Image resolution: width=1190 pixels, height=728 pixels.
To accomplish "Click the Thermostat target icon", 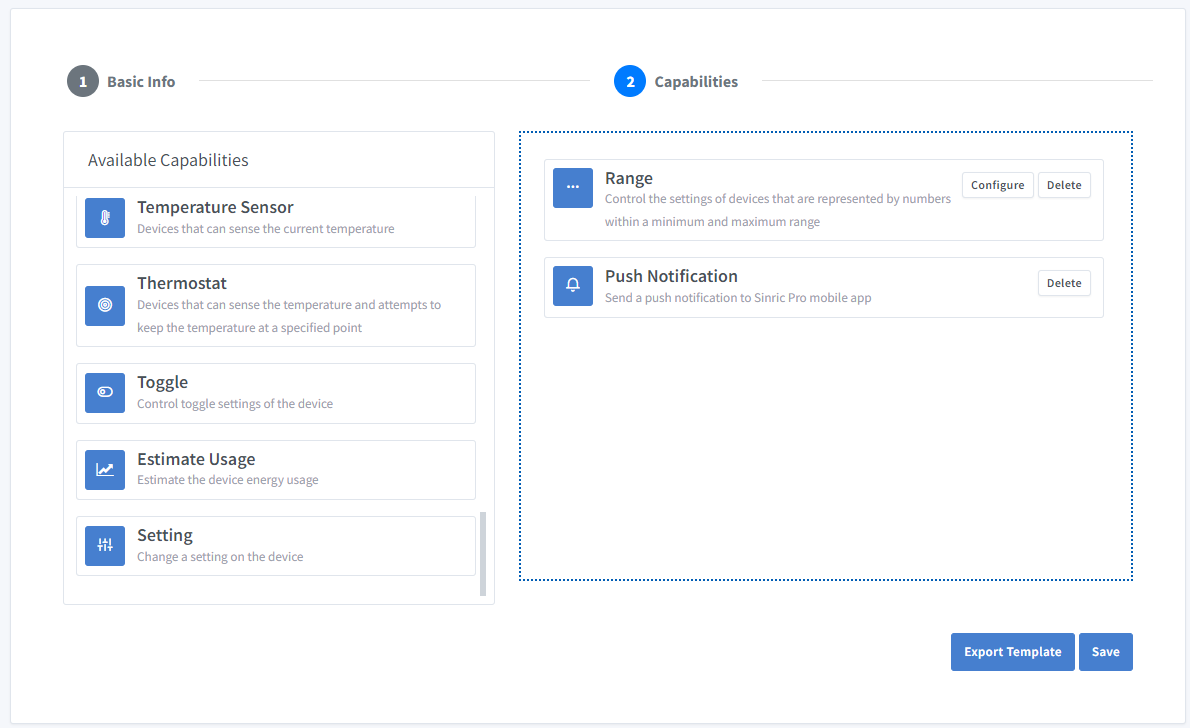I will pyautogui.click(x=105, y=305).
